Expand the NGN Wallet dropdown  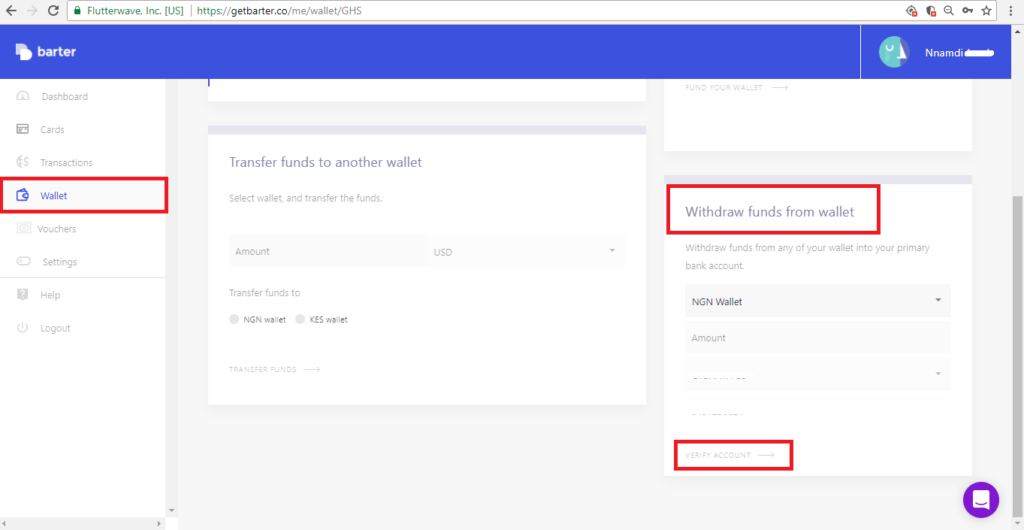[818, 301]
